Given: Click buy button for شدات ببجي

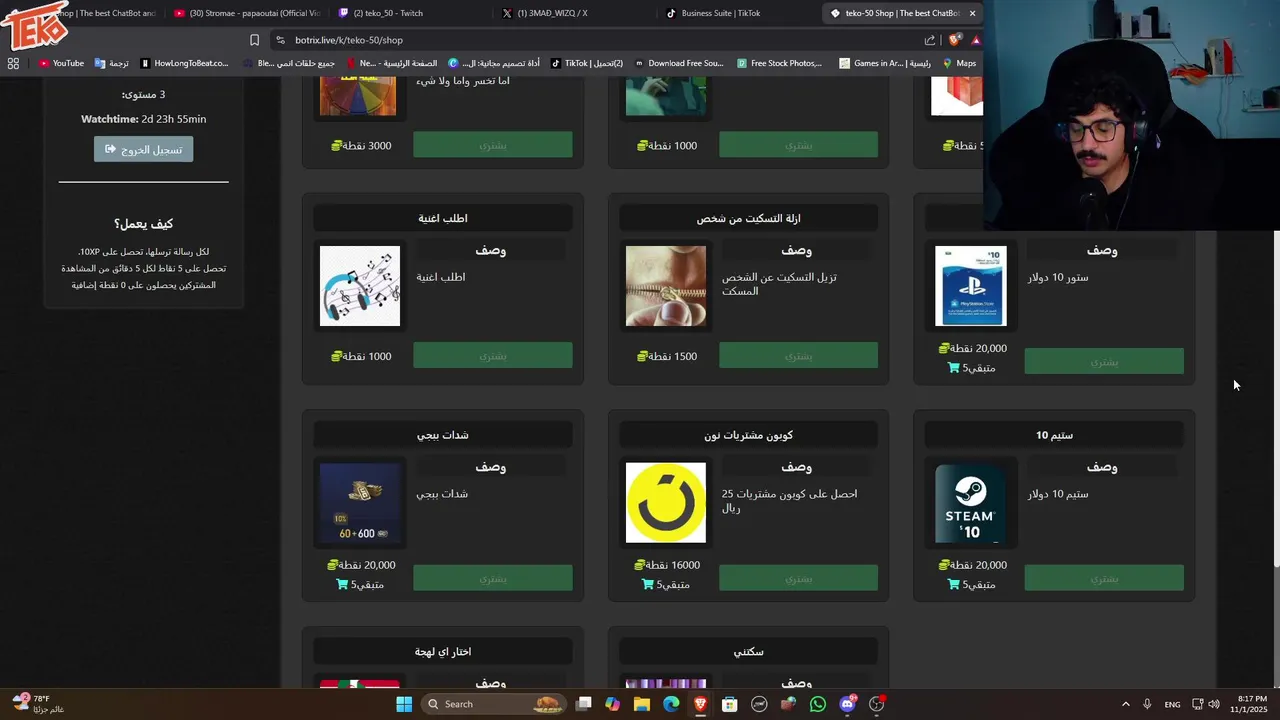Looking at the screenshot, I should pos(493,578).
